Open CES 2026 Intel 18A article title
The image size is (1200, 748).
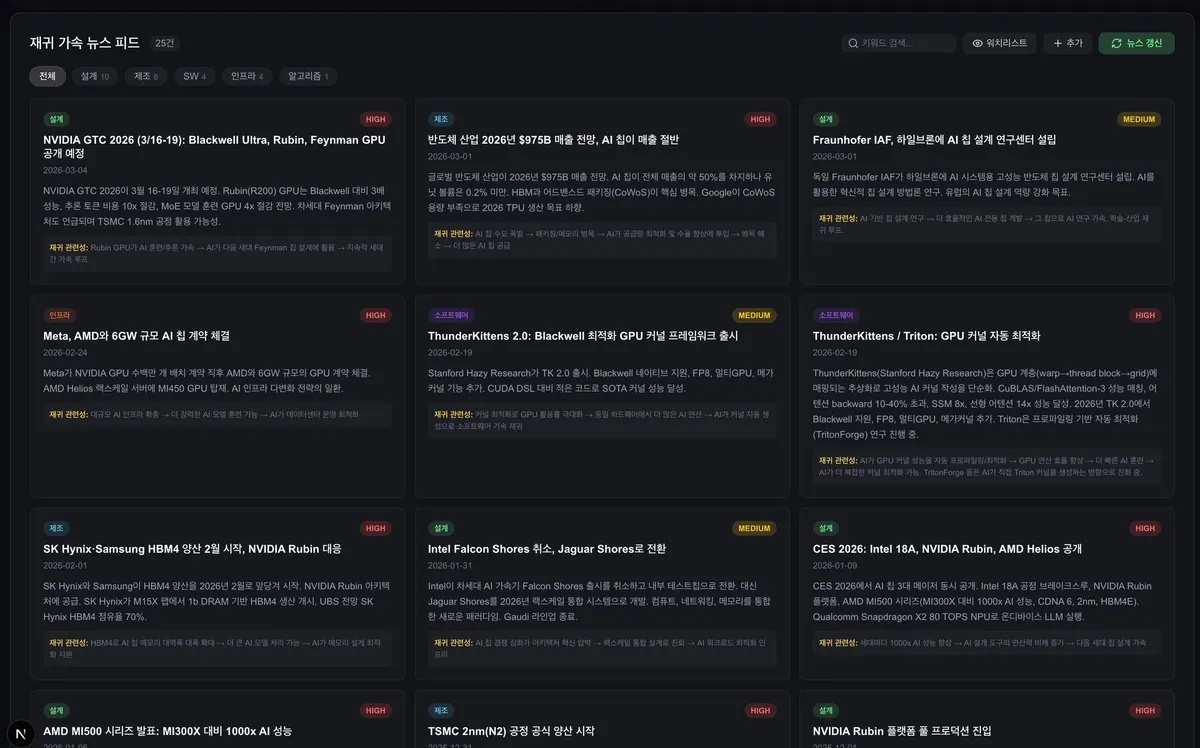point(947,549)
